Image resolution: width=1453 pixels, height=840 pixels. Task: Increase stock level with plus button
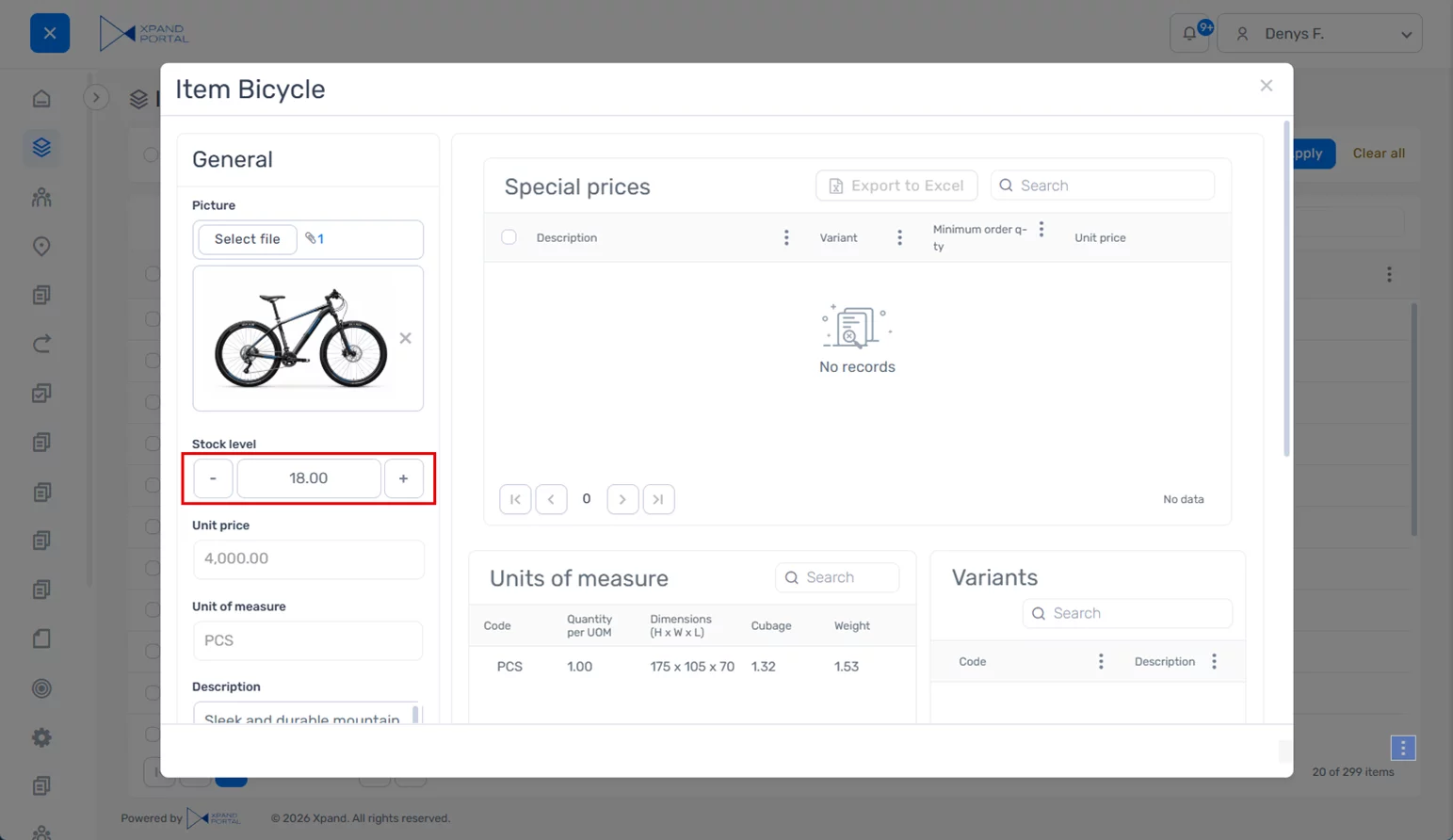(403, 478)
